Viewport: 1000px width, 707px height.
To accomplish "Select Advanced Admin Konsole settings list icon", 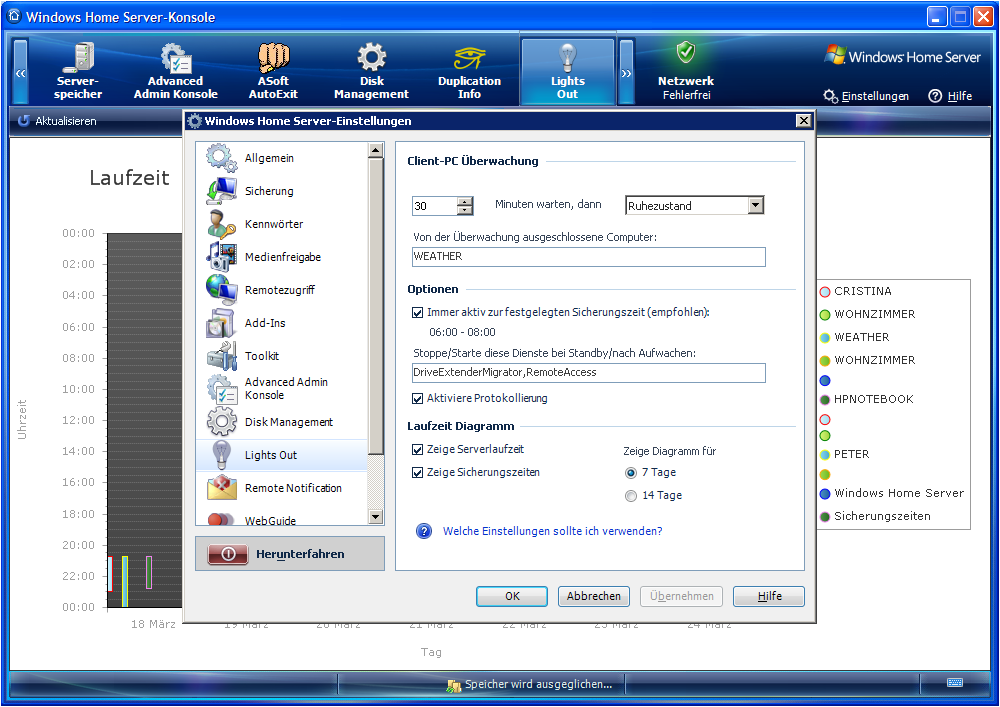I will click(x=221, y=389).
